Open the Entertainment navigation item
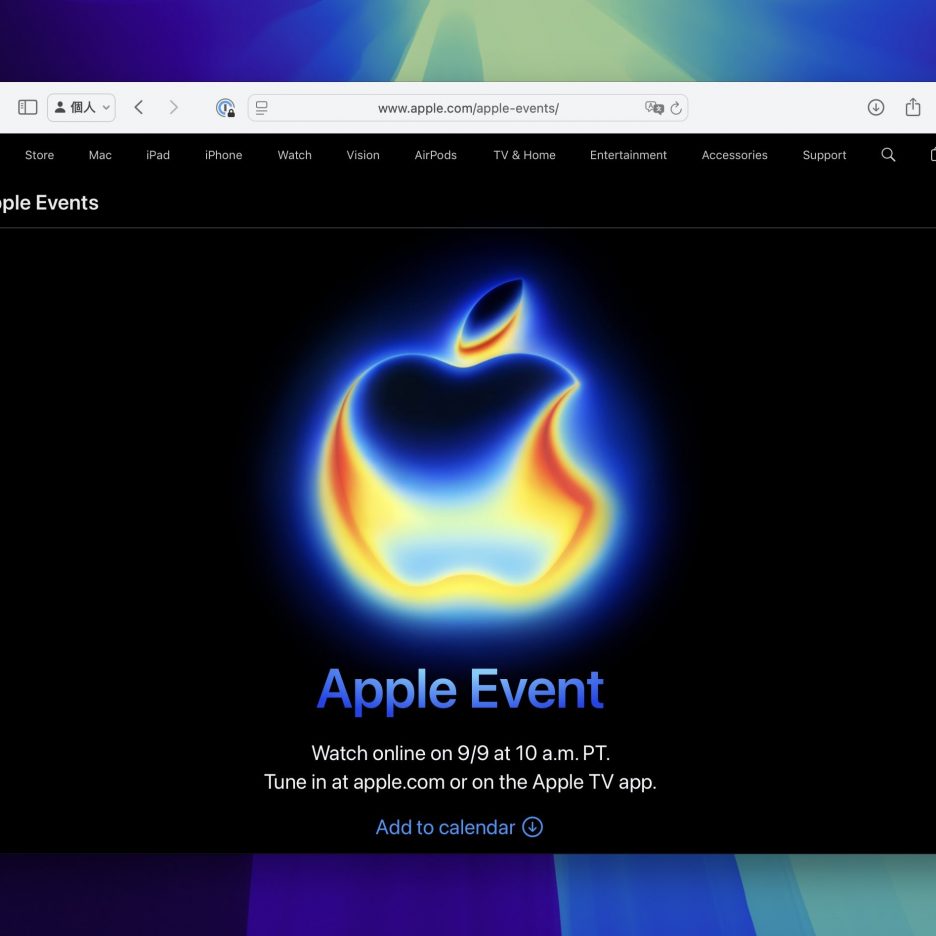This screenshot has height=936, width=936. (x=628, y=155)
